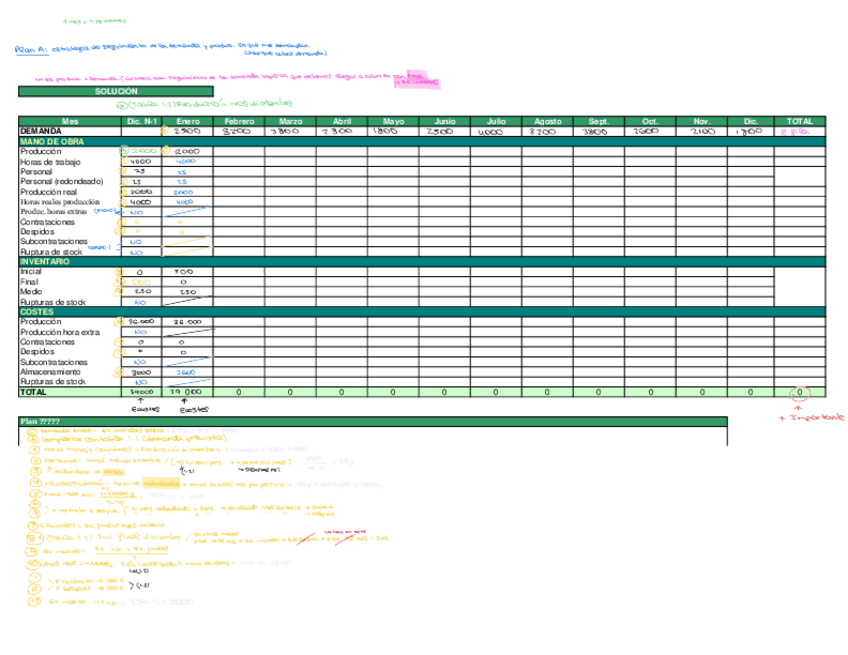This screenshot has height=655, width=848.
Task: Select the circled grand total 0 cell
Action: pyautogui.click(x=799, y=392)
